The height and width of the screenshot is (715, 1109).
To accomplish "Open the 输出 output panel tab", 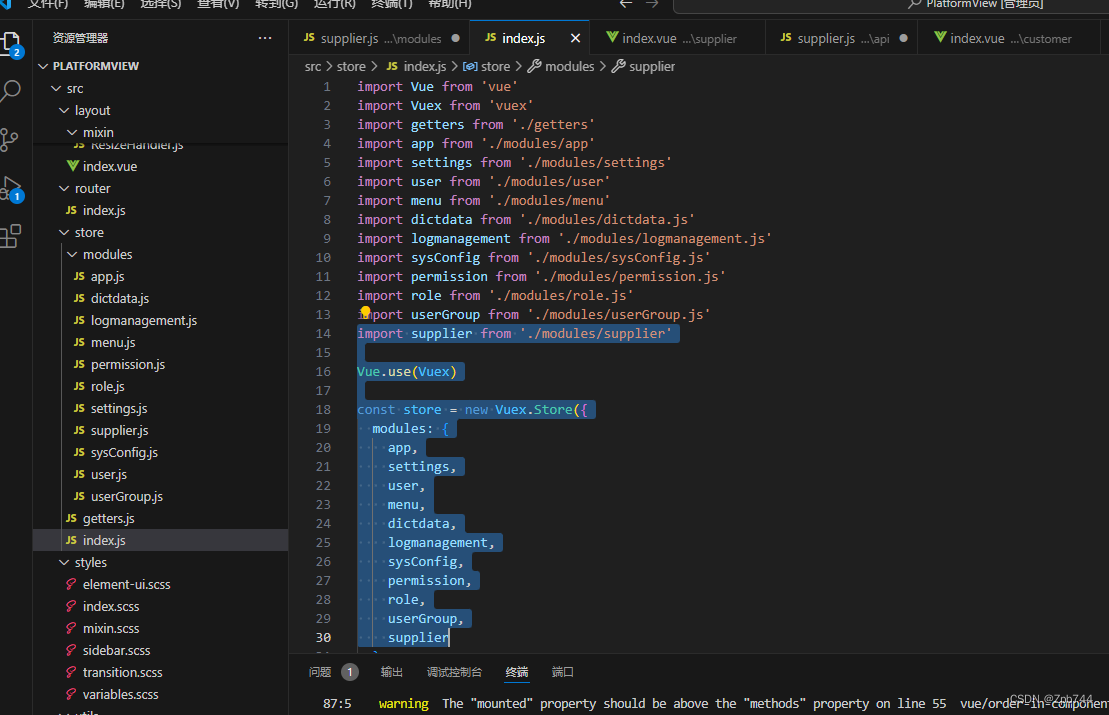I will [392, 672].
